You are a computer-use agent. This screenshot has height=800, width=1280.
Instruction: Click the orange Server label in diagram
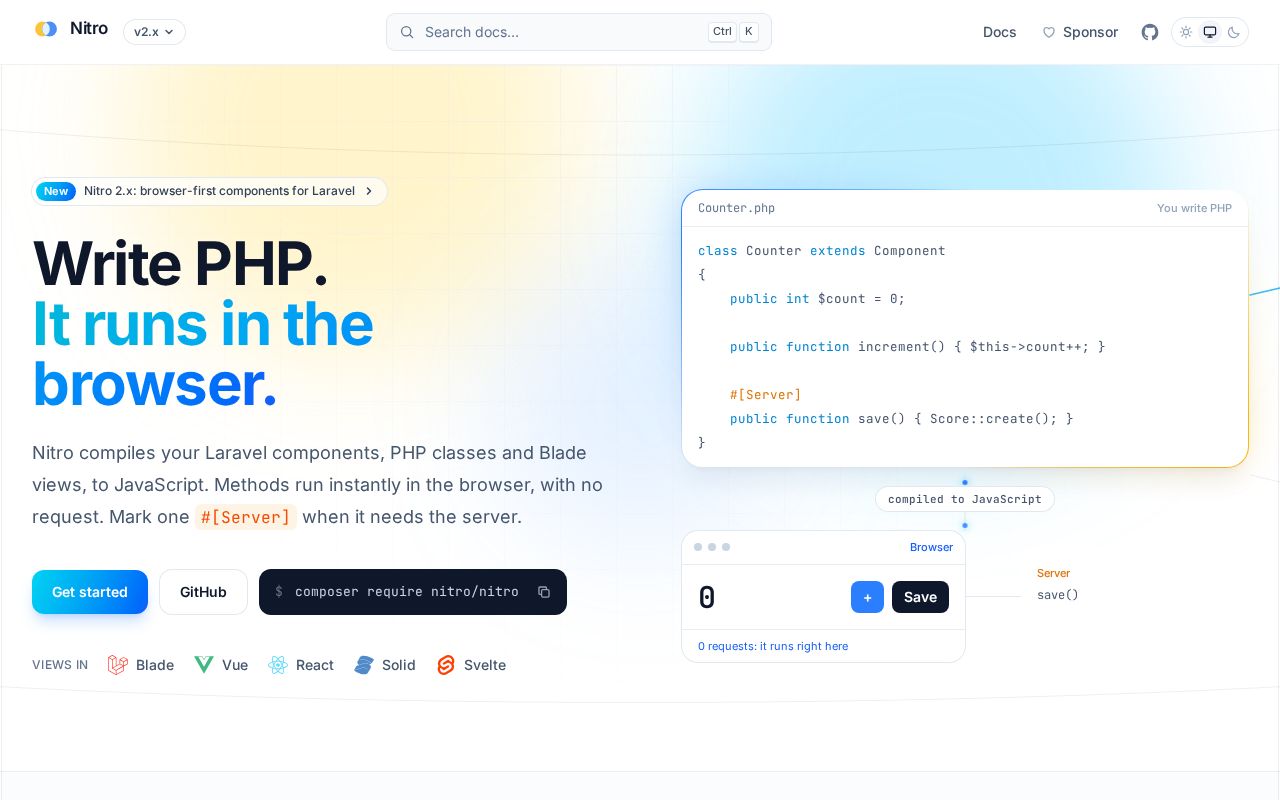pos(1053,573)
